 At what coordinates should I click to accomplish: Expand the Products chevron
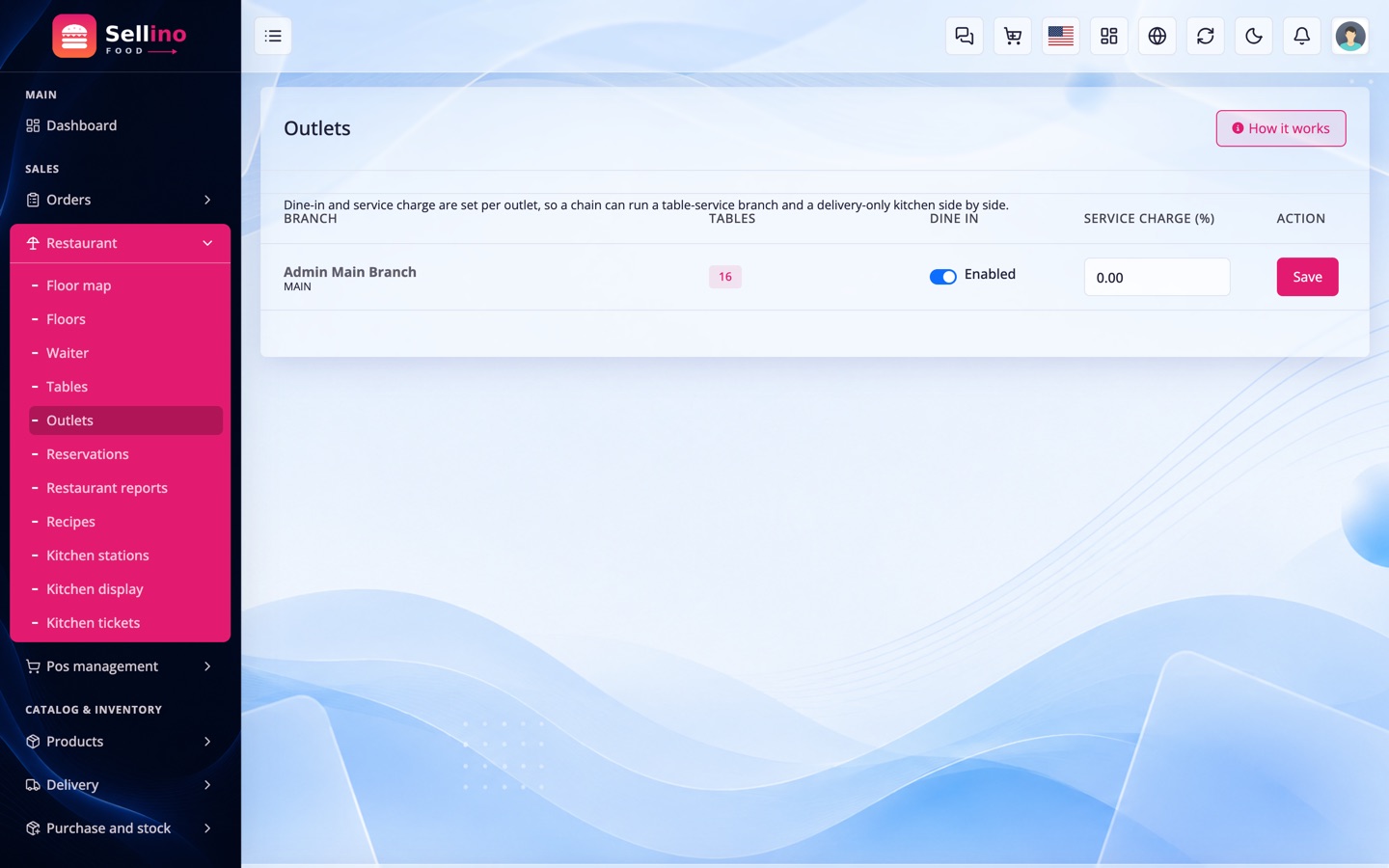(207, 742)
